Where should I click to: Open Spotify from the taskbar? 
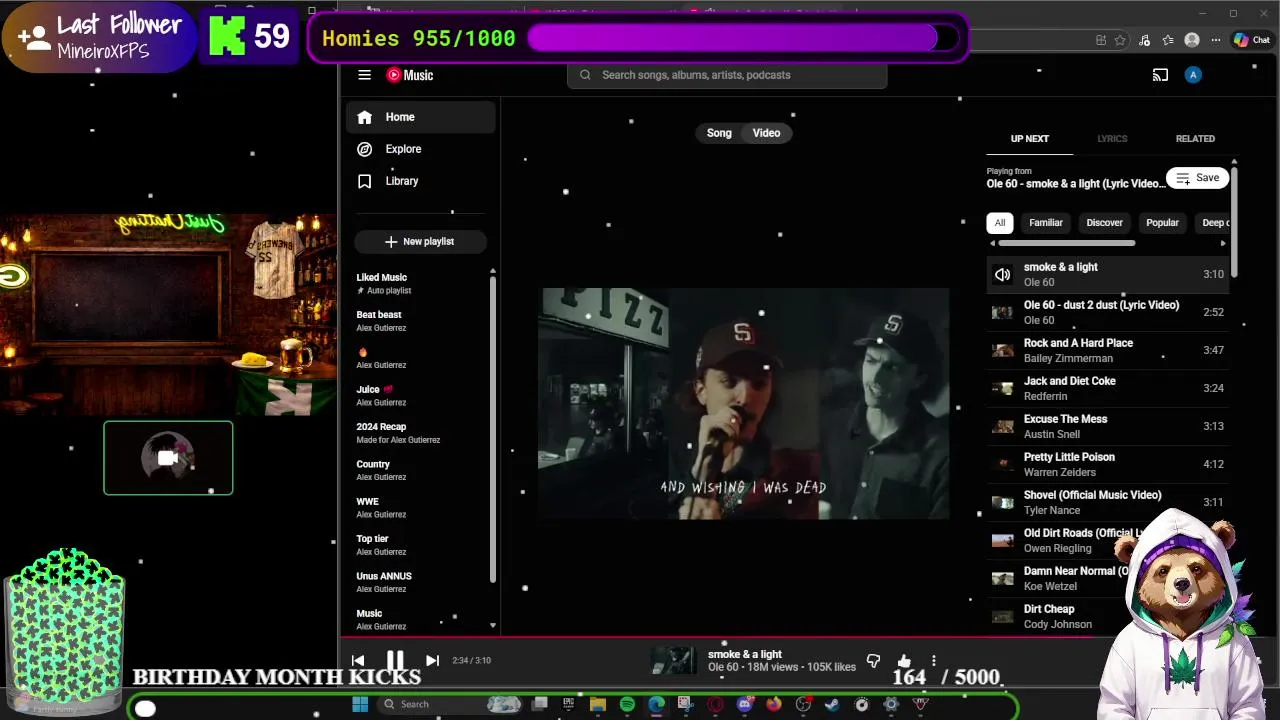tap(627, 704)
